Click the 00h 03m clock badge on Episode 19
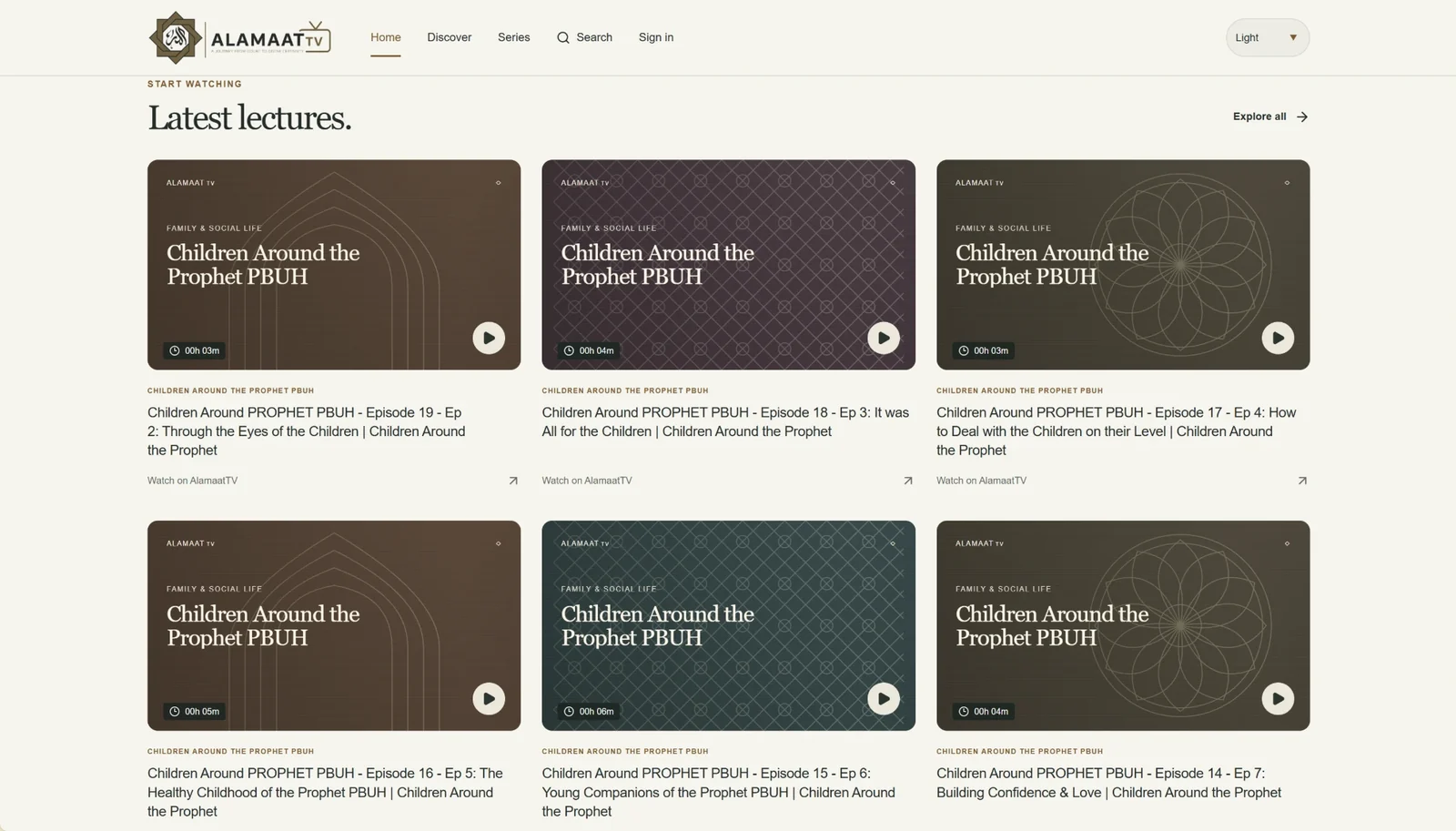The image size is (1456, 831). (x=195, y=350)
